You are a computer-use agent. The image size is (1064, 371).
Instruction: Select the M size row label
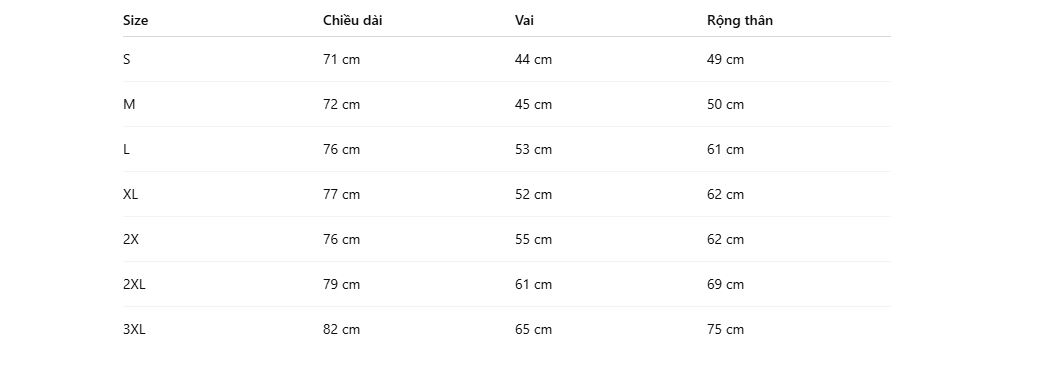(x=129, y=104)
